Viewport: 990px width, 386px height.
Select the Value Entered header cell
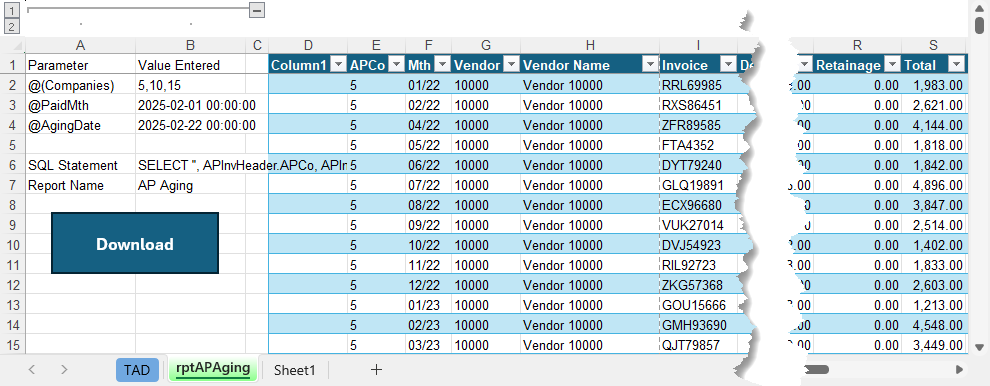coord(190,65)
